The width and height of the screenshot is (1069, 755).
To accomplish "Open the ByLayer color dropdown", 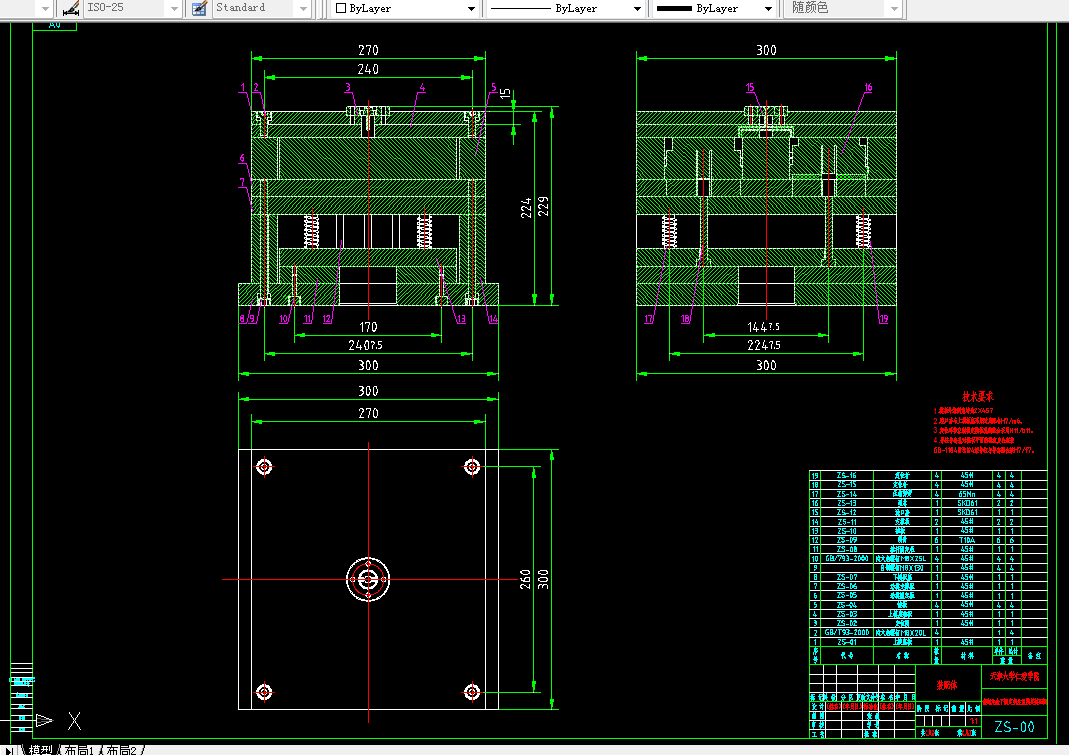I will pyautogui.click(x=471, y=8).
